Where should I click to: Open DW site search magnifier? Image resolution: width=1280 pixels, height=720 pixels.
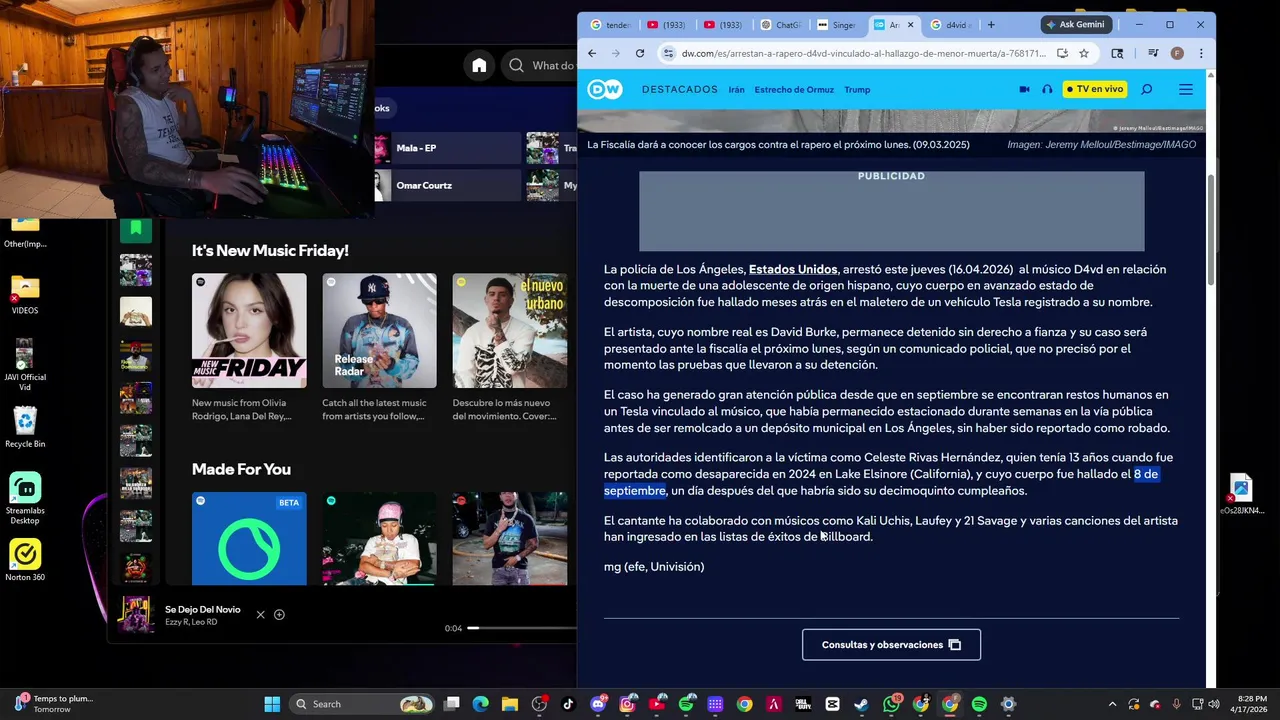[1147, 89]
